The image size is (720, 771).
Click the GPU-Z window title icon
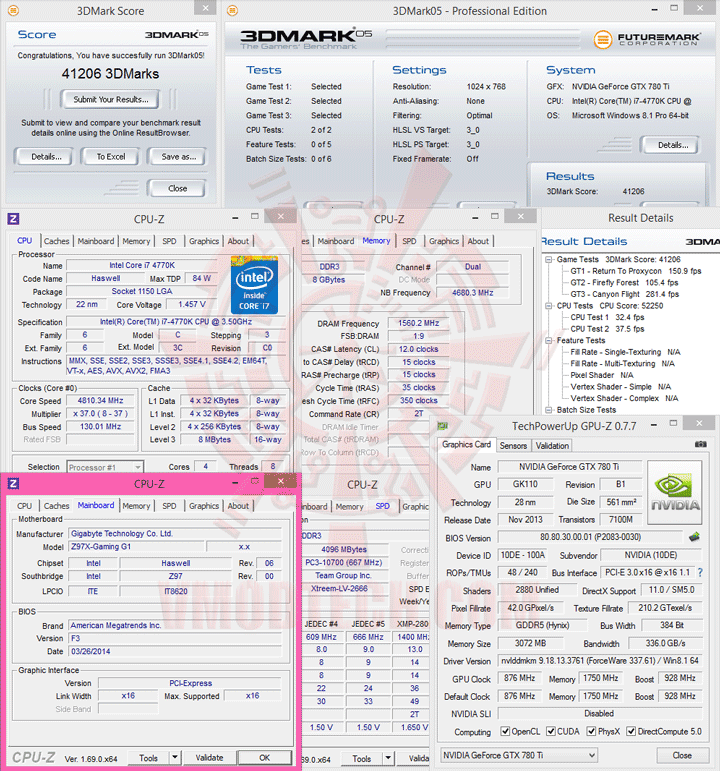pyautogui.click(x=443, y=425)
